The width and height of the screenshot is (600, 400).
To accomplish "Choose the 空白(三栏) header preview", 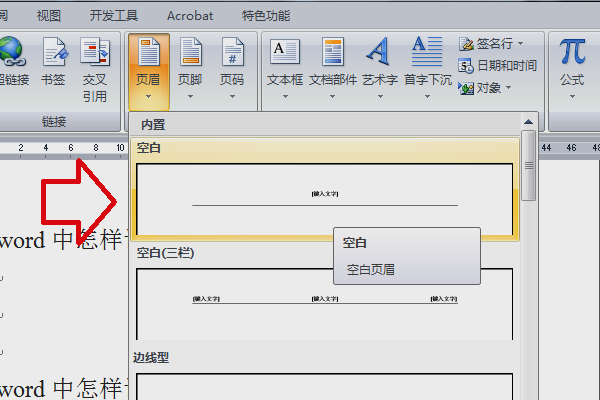I will (x=324, y=304).
